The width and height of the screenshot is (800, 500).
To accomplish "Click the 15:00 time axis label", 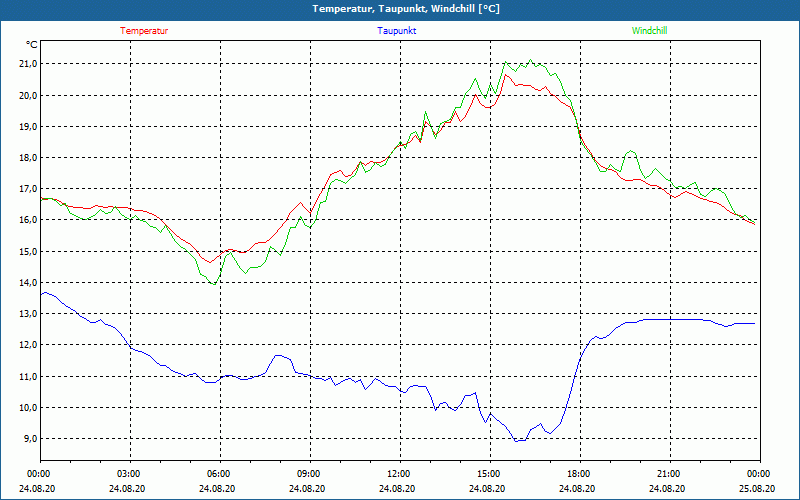I will 487,474.
